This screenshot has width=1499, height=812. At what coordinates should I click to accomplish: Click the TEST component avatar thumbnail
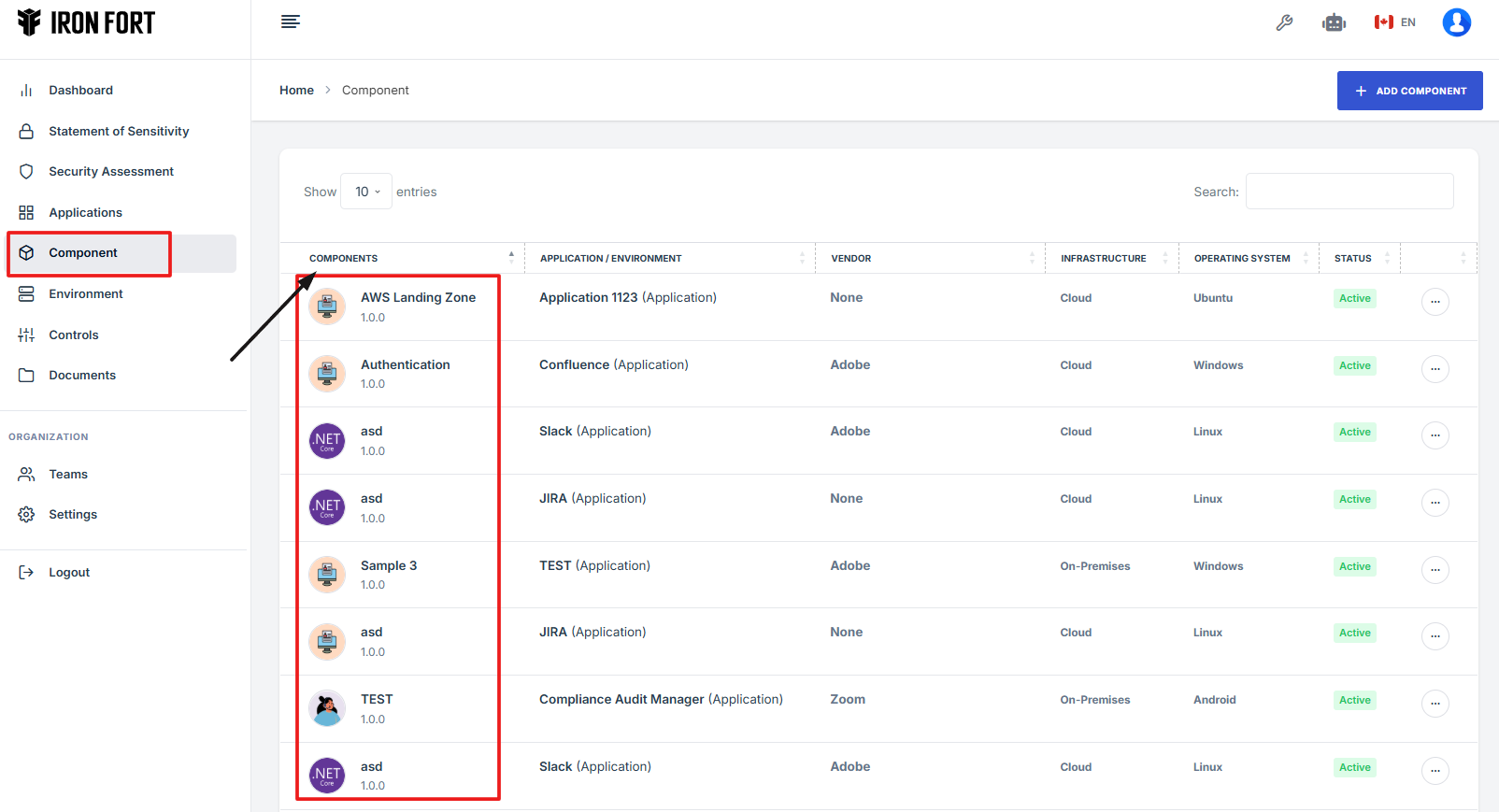[327, 708]
